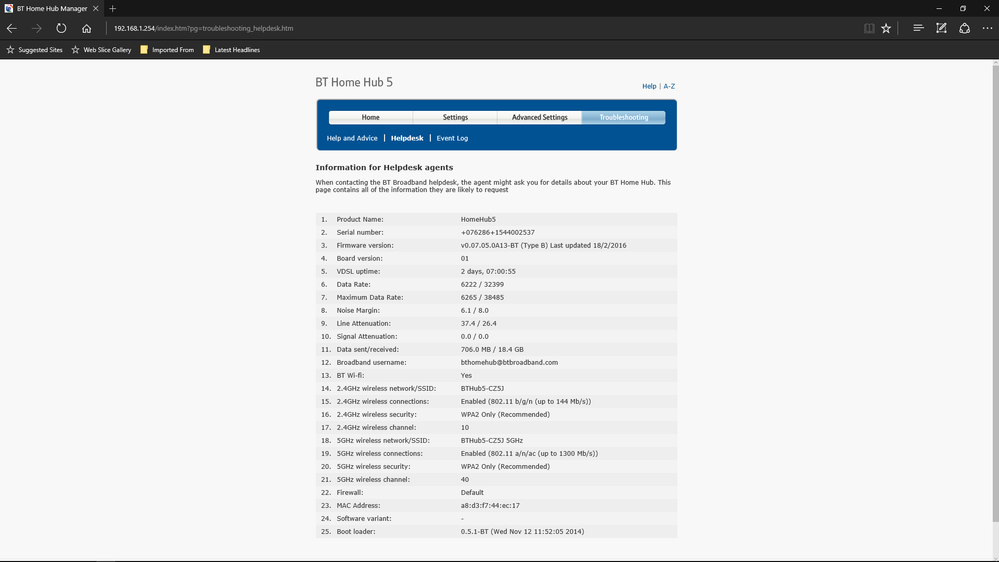
Task: Switch to the Home tab
Action: (370, 117)
